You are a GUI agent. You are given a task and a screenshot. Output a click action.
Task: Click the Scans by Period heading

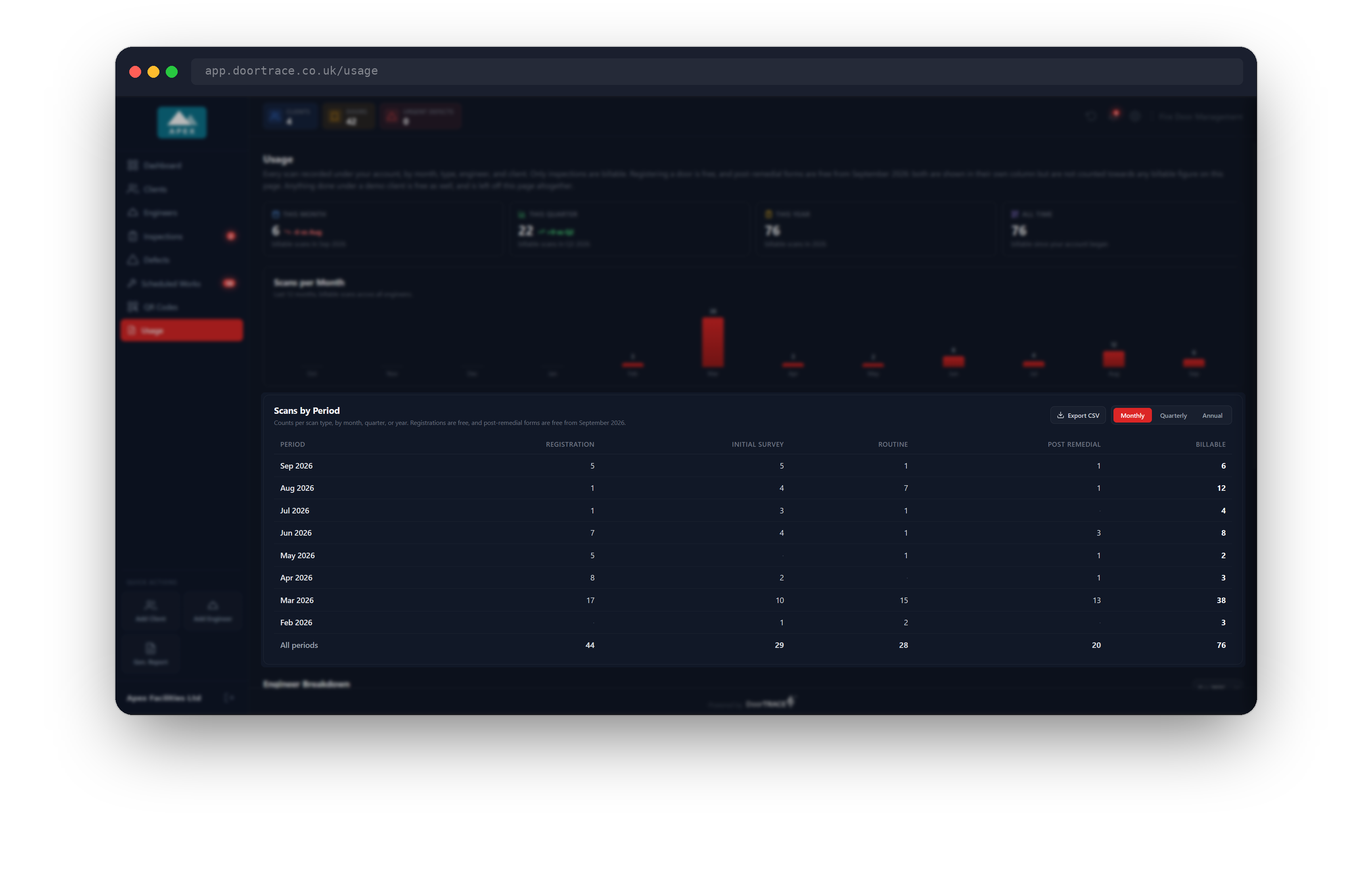click(x=307, y=410)
